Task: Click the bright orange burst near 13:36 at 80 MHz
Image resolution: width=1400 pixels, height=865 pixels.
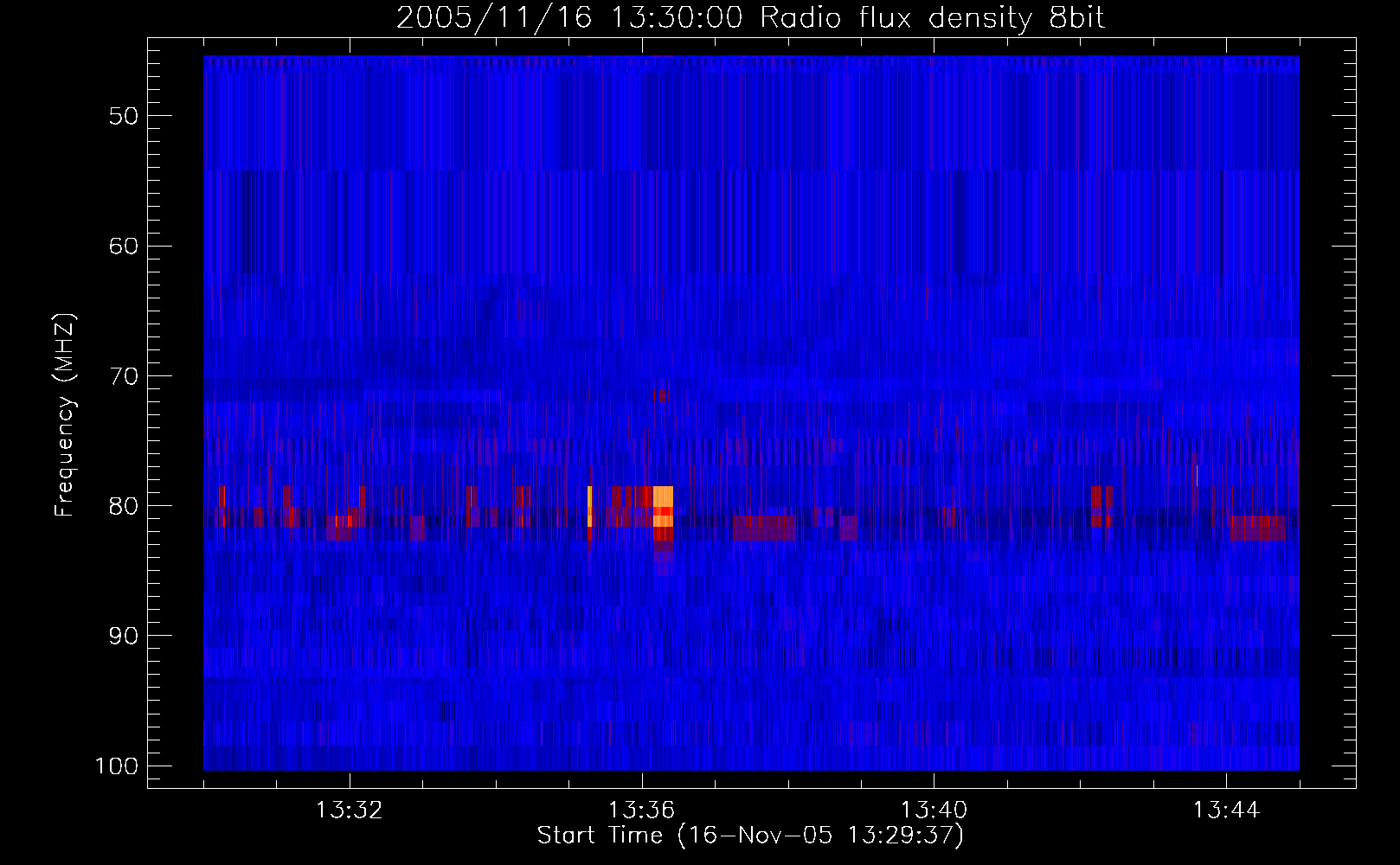Action: (663, 507)
